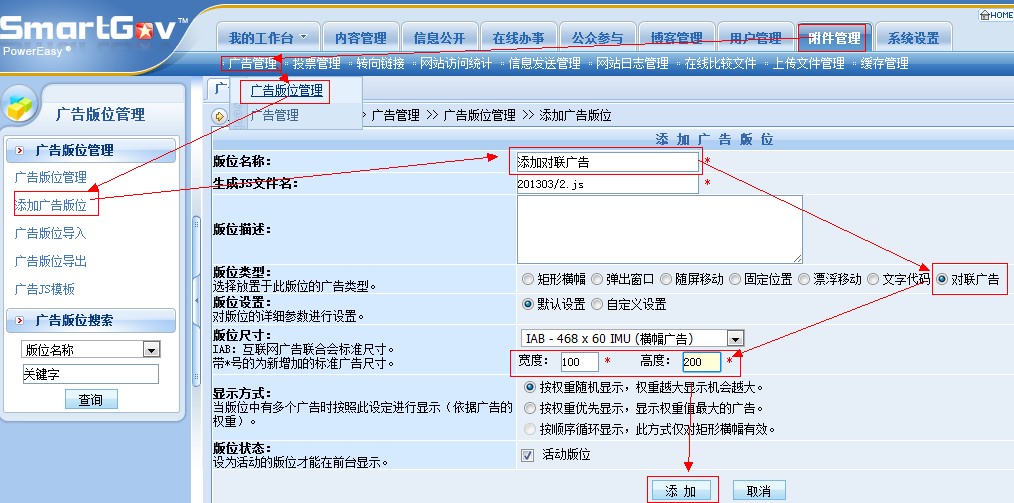Click the 缓存管理 submenu item
1014x503 pixels.
tap(884, 64)
